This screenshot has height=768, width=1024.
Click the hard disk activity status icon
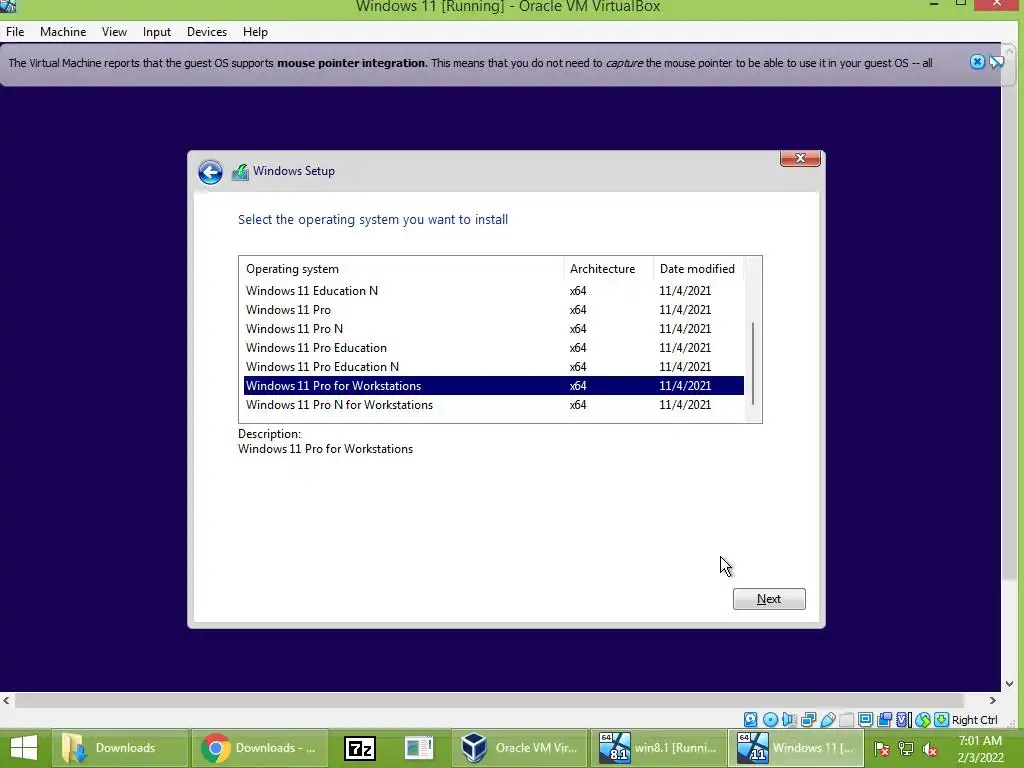coord(751,720)
